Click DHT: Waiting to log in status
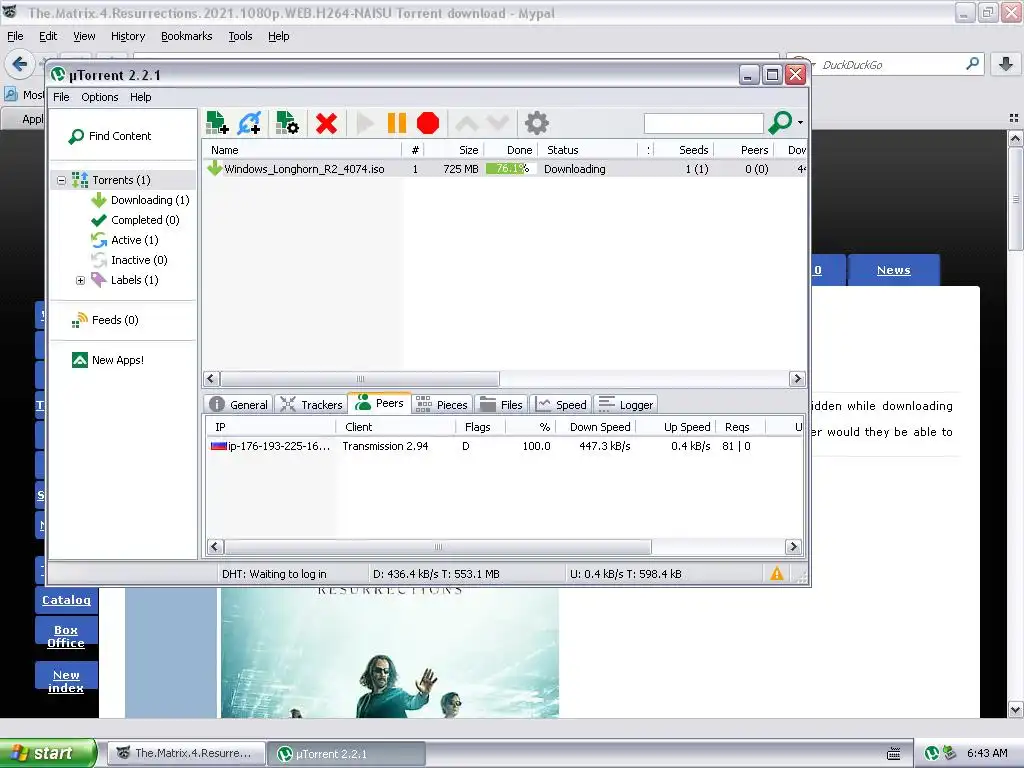 [274, 574]
